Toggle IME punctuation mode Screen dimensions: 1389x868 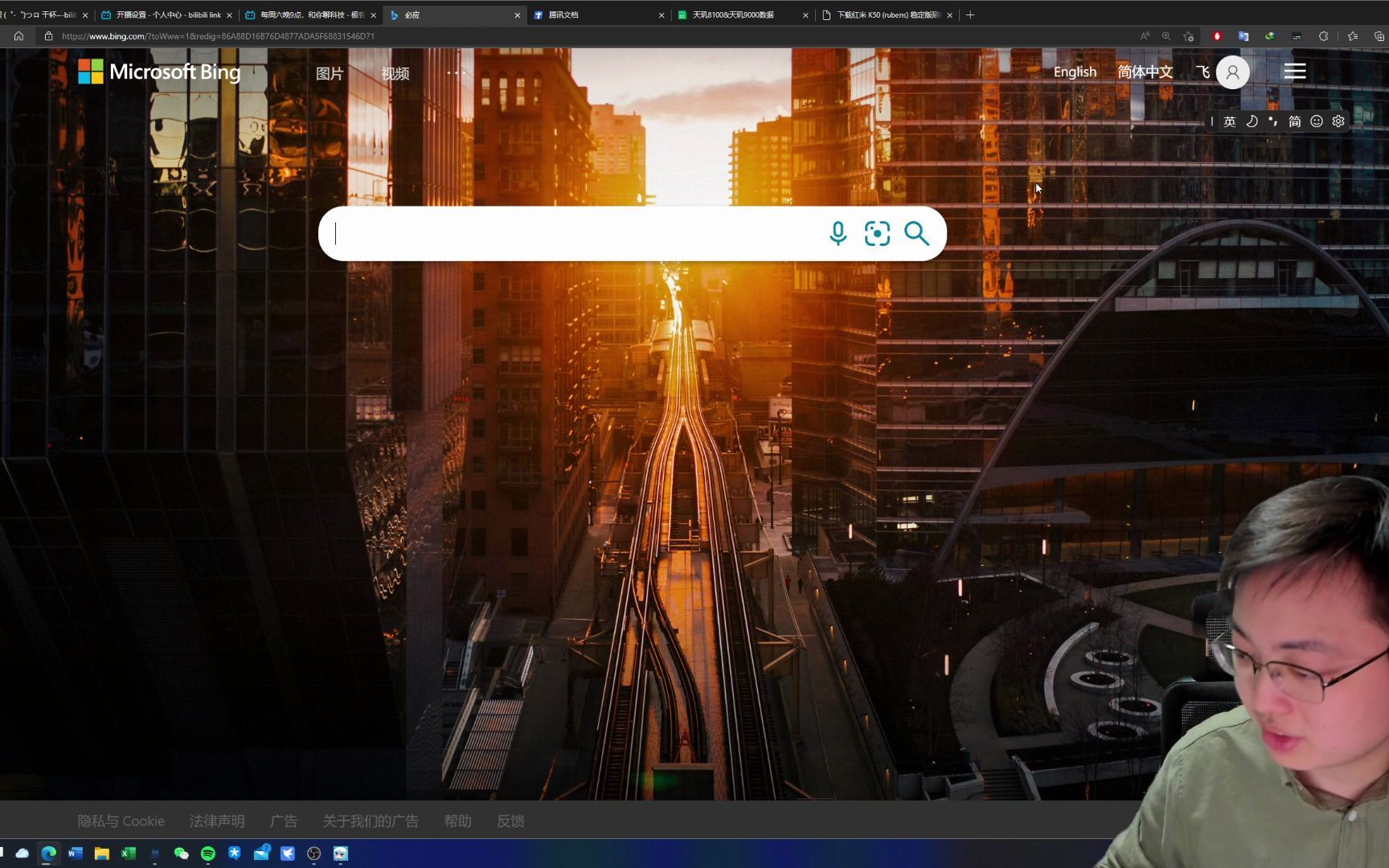pos(1273,121)
